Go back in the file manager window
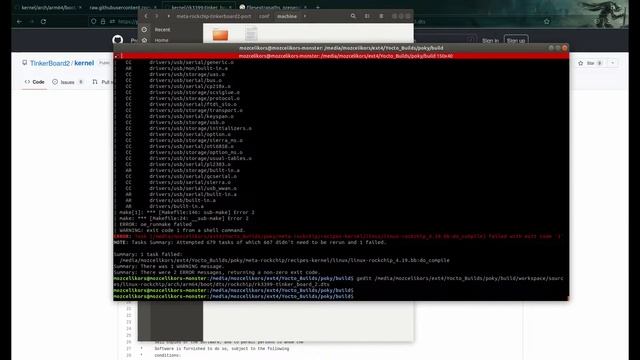Image resolution: width=640 pixels, height=360 pixels. click(146, 16)
